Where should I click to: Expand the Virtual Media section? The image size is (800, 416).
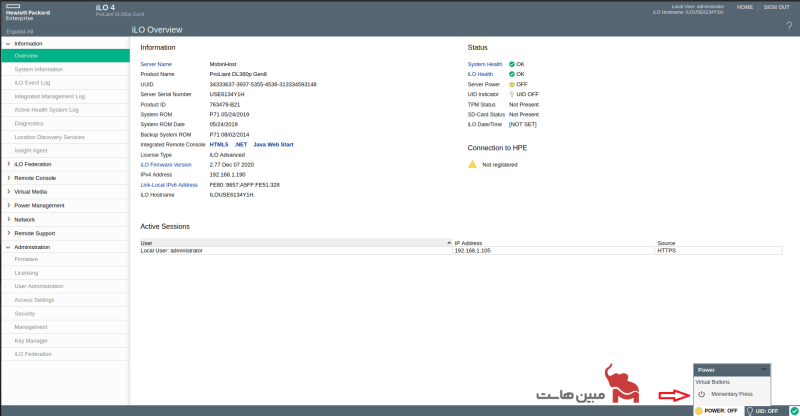pos(9,191)
